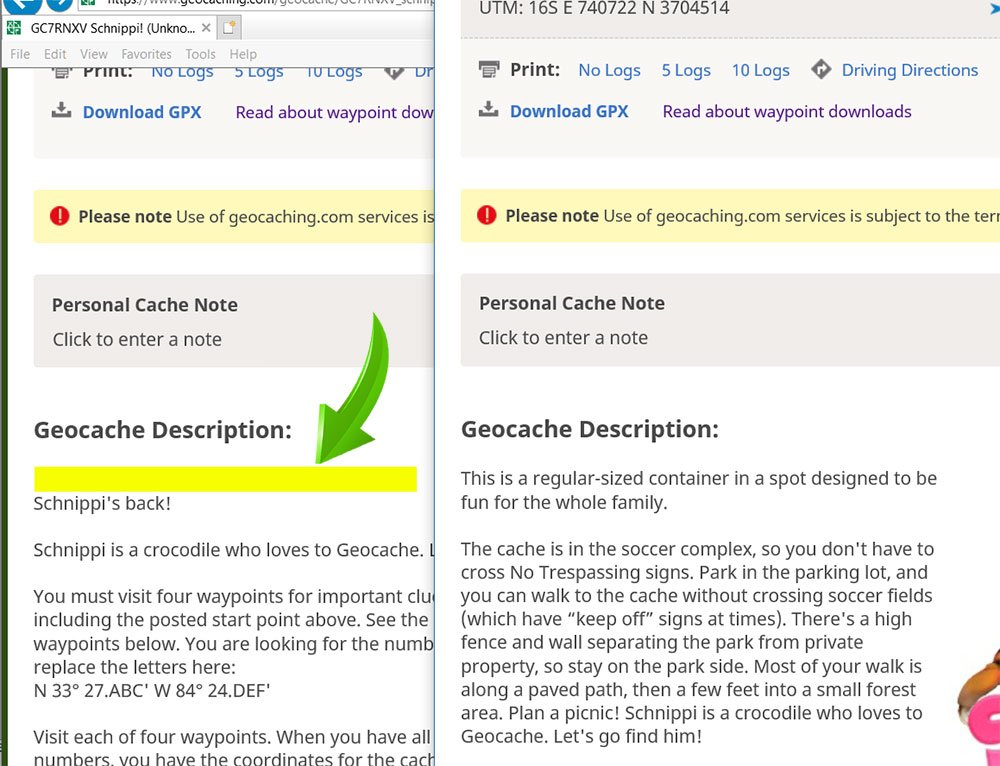The image size is (1000, 766).
Task: Click the download icon in right window
Action: pos(489,109)
